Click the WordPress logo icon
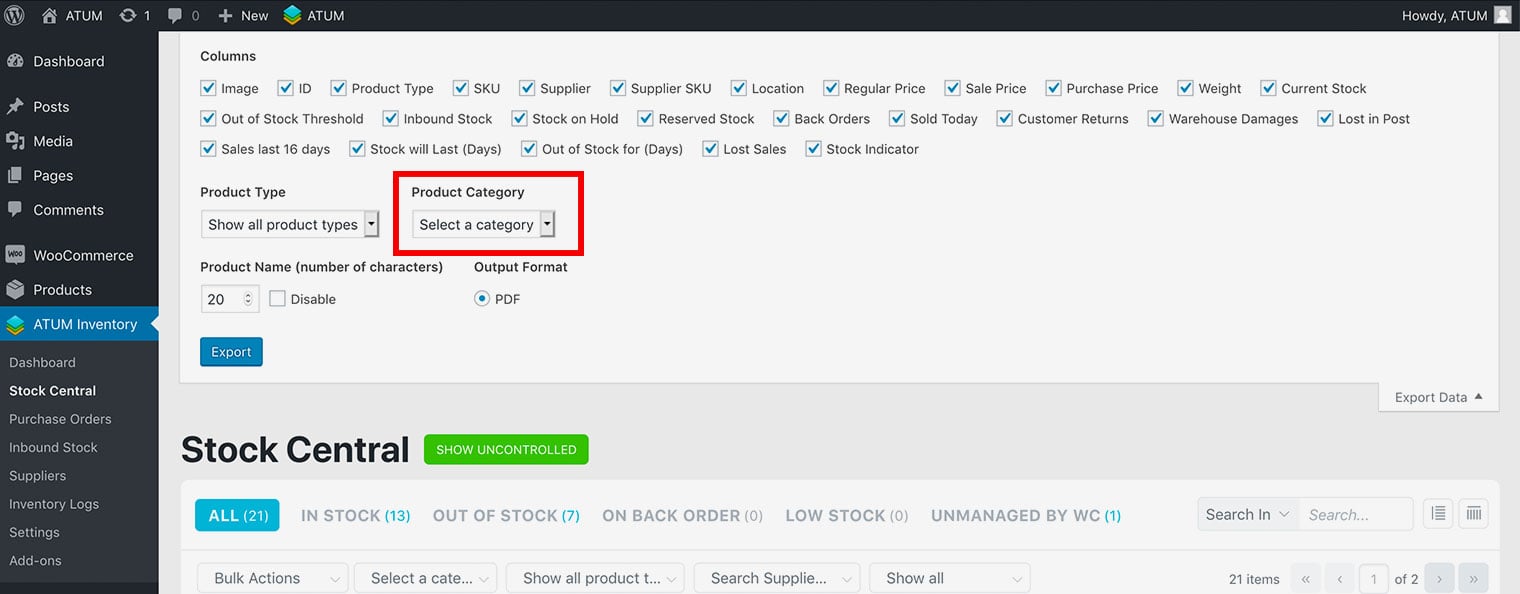1520x594 pixels. point(15,15)
